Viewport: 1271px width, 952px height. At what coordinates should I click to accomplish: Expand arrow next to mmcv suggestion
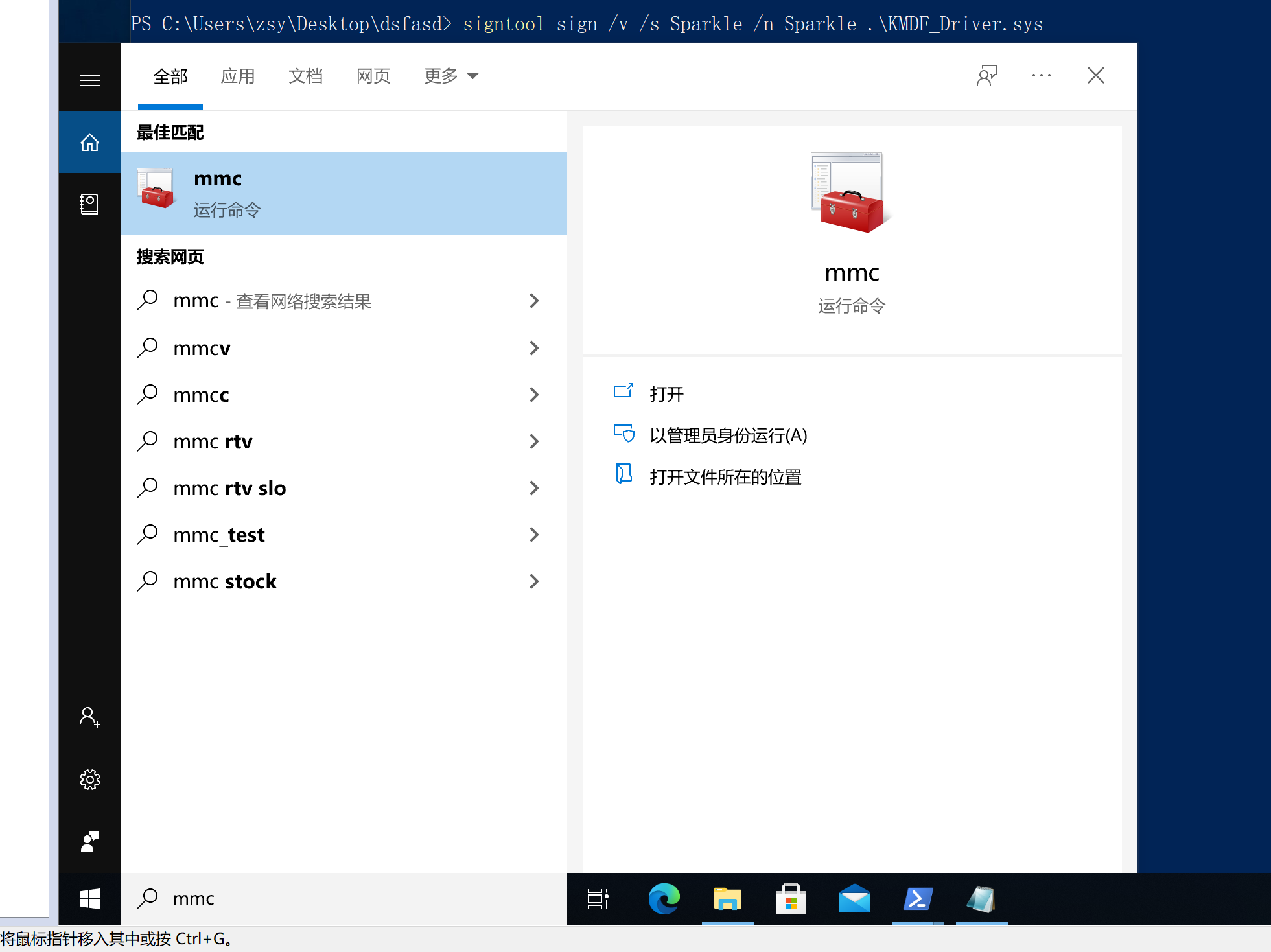(534, 349)
